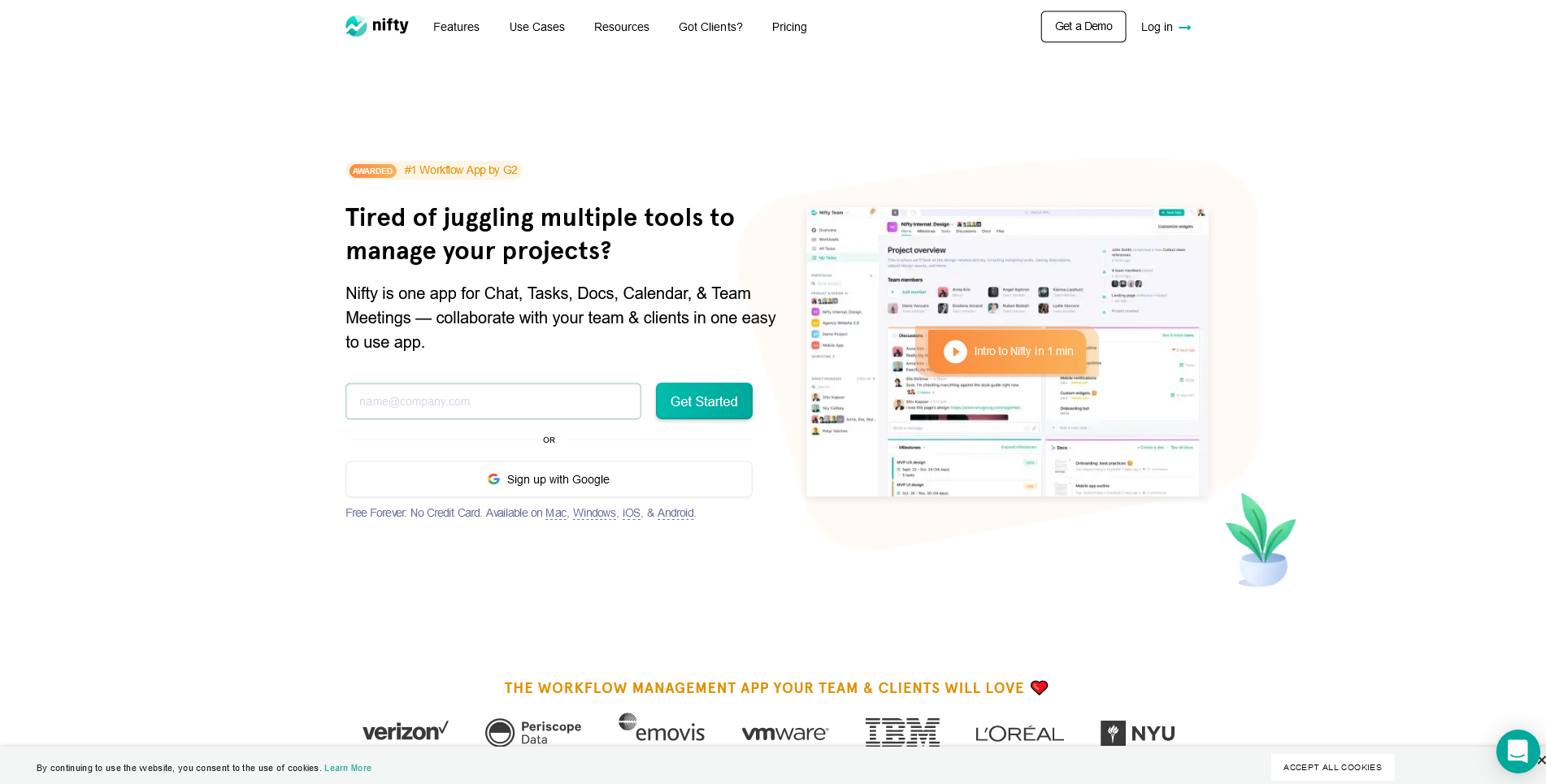Click the Nifty logo in header
Image resolution: width=1546 pixels, height=784 pixels.
click(x=377, y=26)
